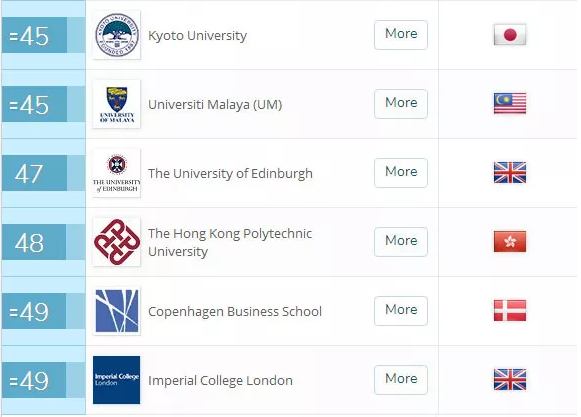Open More for Hong Kong Polytechnic
This screenshot has height=417, width=581.
pos(401,242)
